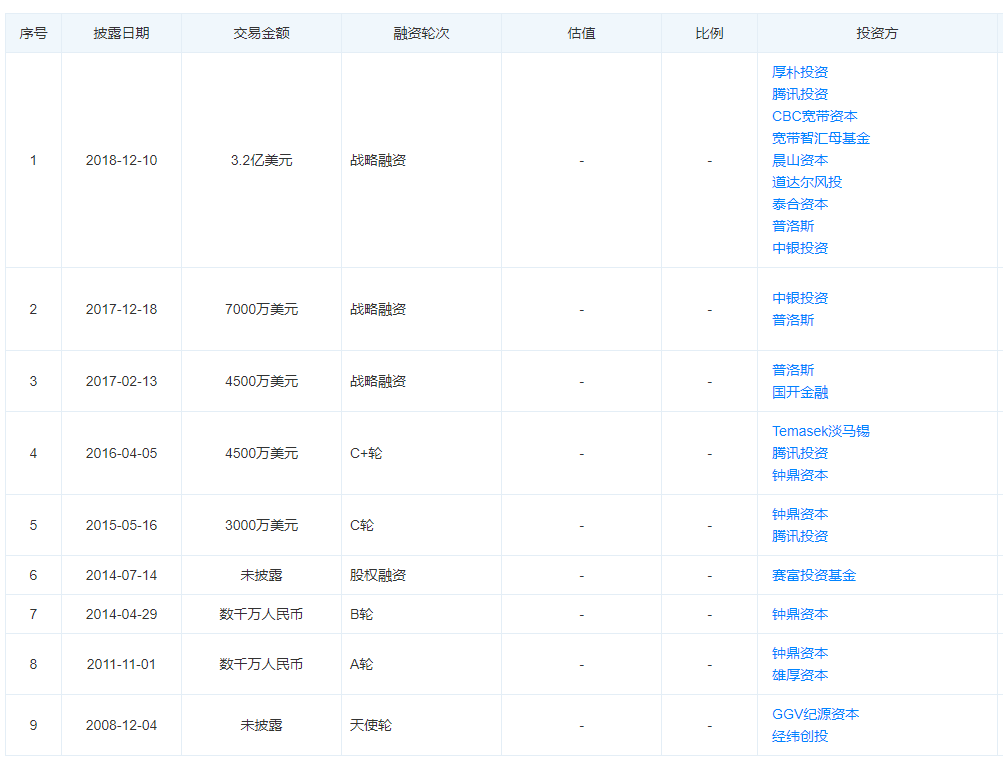The height and width of the screenshot is (760, 1003).
Task: Open 国开金融 investor link
Action: (800, 392)
